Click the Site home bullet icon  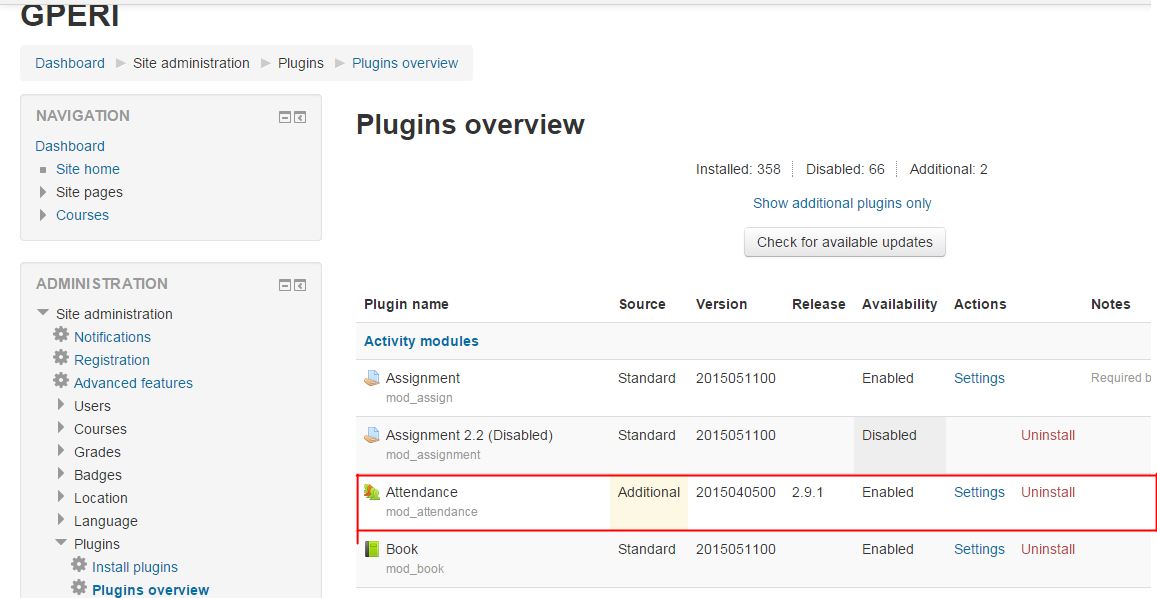pyautogui.click(x=43, y=170)
